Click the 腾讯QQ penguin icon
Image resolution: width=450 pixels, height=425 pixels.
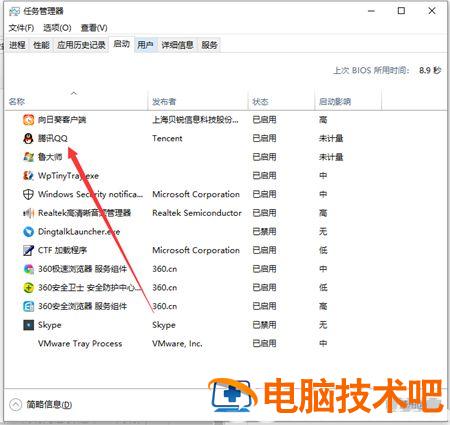28,138
